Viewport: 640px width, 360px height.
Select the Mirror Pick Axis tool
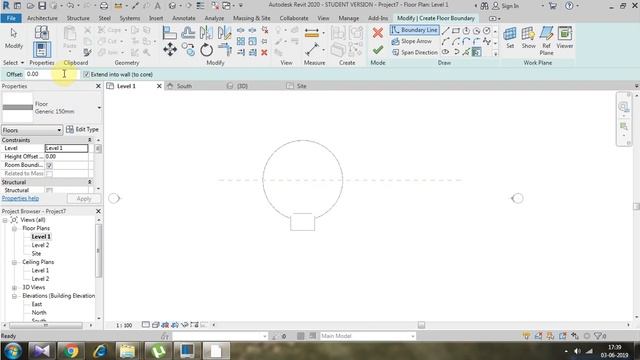tap(206, 33)
